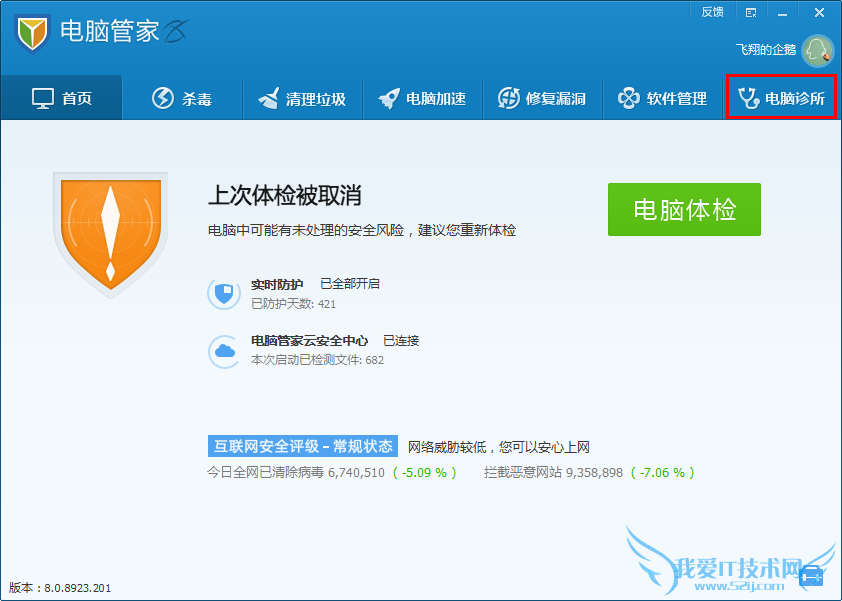842x601 pixels.
Task: Click the 电脑管家 shield logo
Action: [32, 33]
